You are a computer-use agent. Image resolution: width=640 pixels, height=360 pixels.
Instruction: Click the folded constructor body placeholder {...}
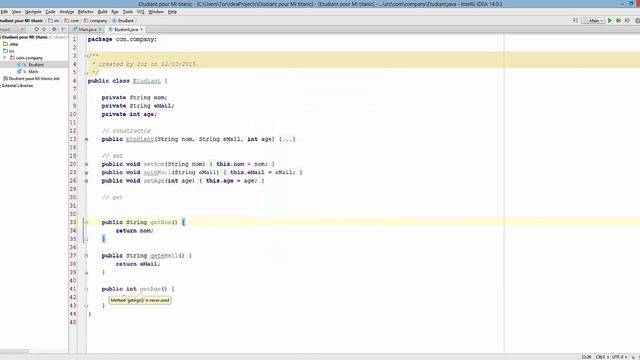coord(287,139)
